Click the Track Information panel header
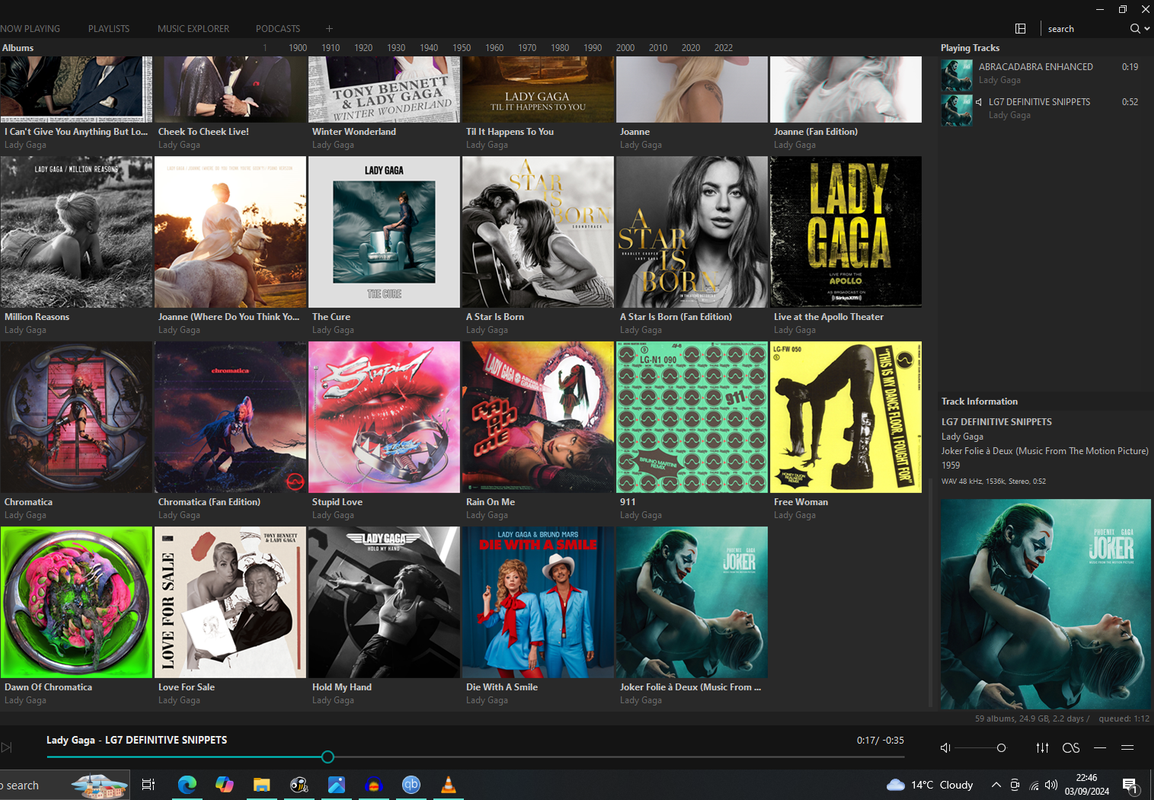 click(980, 401)
